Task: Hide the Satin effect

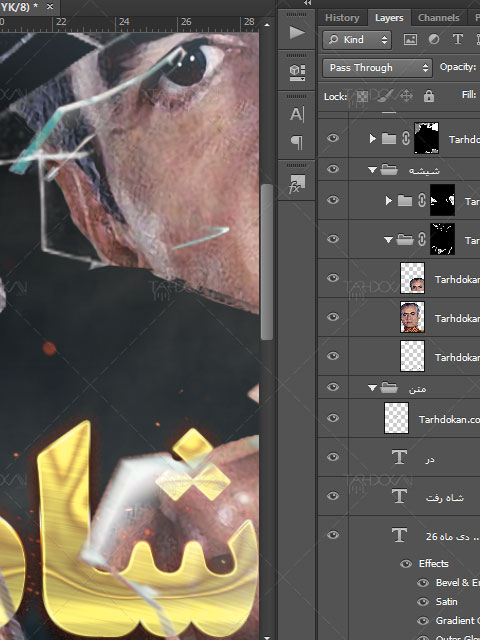Action: click(x=423, y=602)
